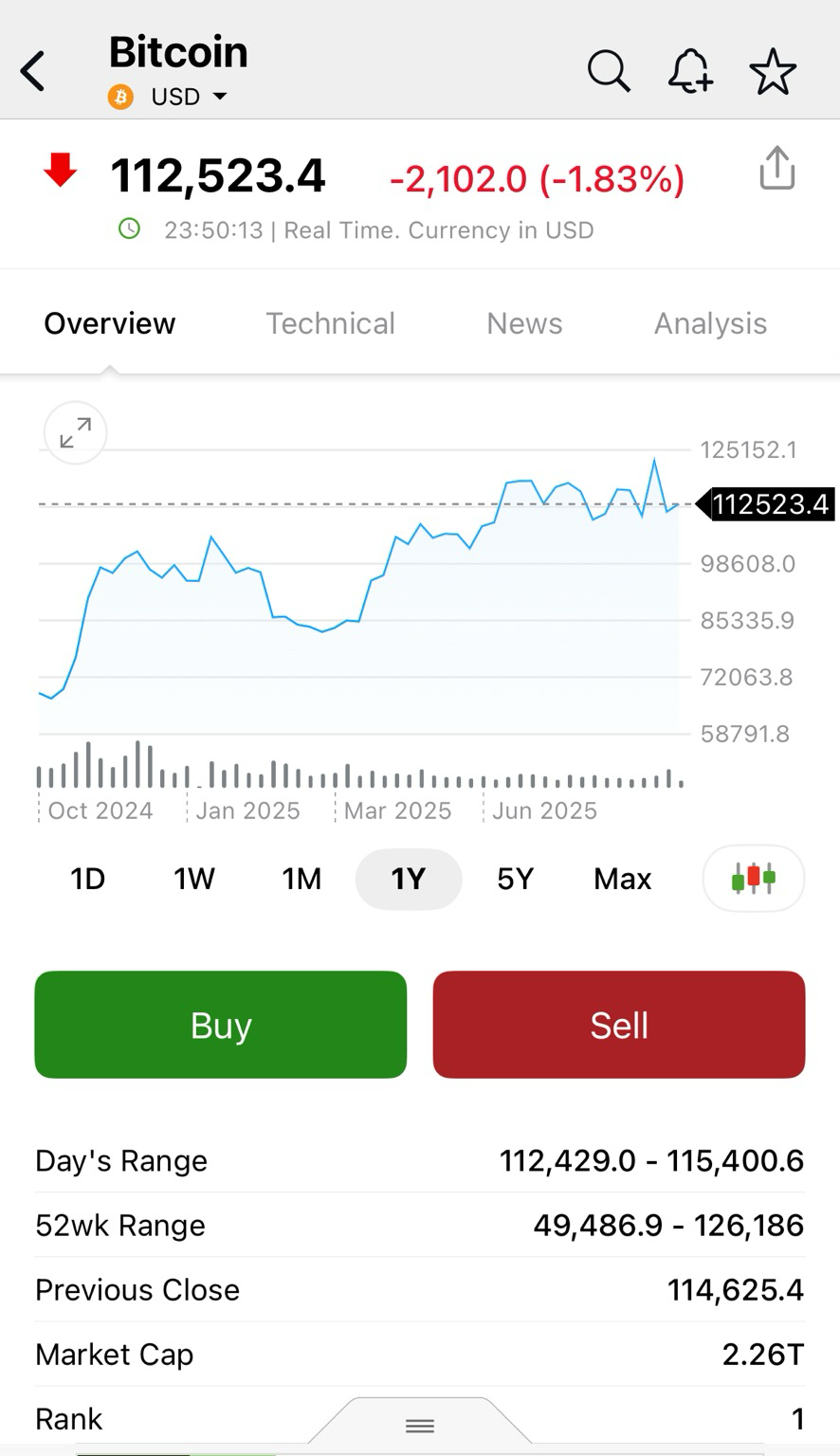Add Bitcoin to watchlist with star
This screenshot has width=840, height=1456.
pyautogui.click(x=773, y=72)
